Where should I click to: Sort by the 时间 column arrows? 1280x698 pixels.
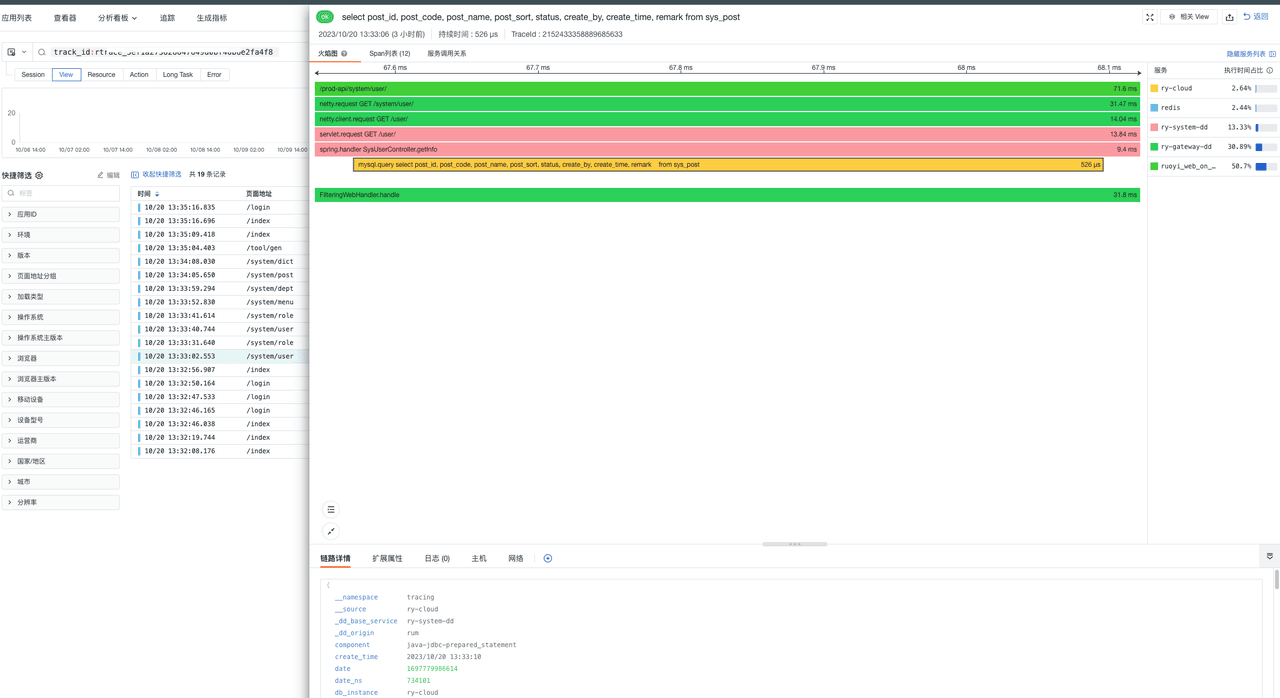pyautogui.click(x=157, y=194)
